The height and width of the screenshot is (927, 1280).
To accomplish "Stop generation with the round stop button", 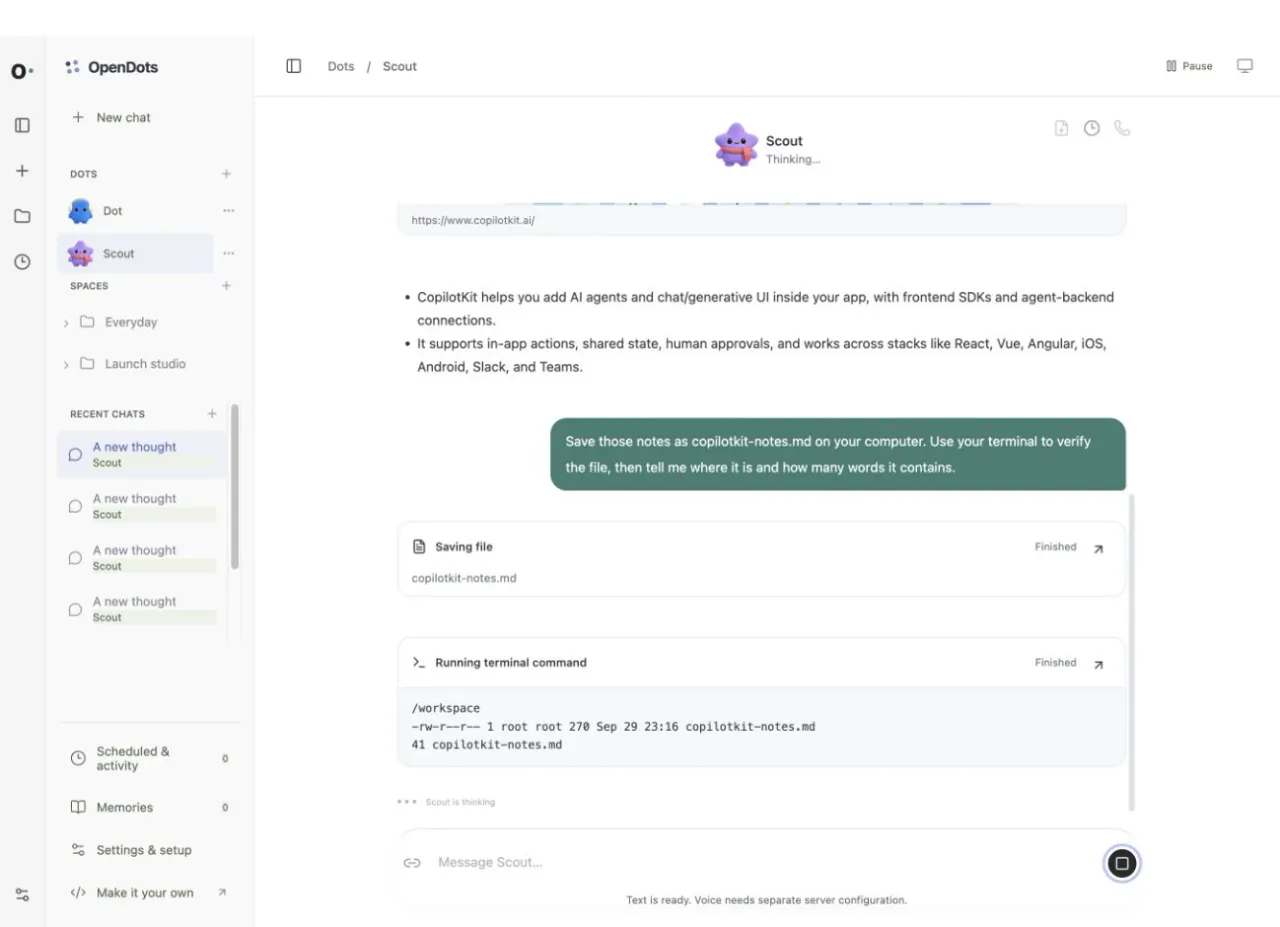I will click(1122, 863).
